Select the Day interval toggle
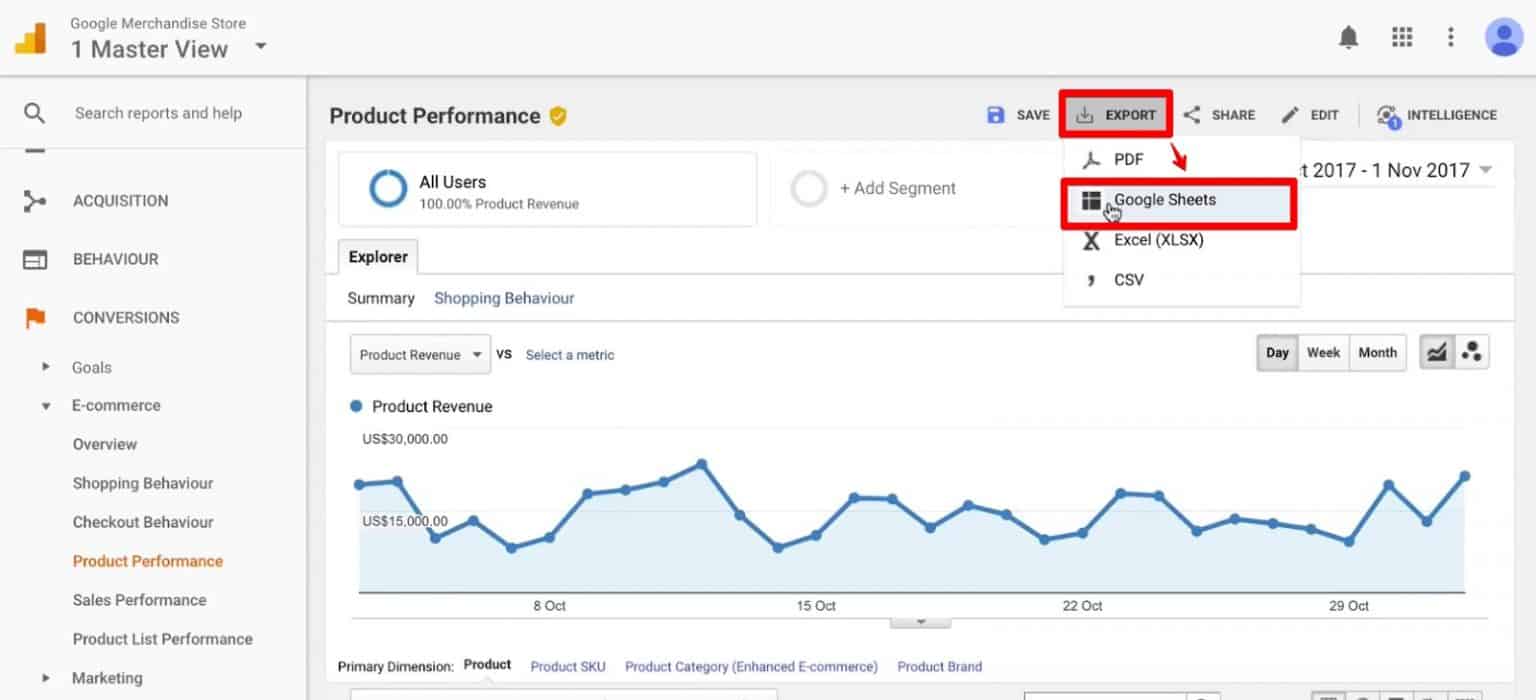 [1277, 353]
